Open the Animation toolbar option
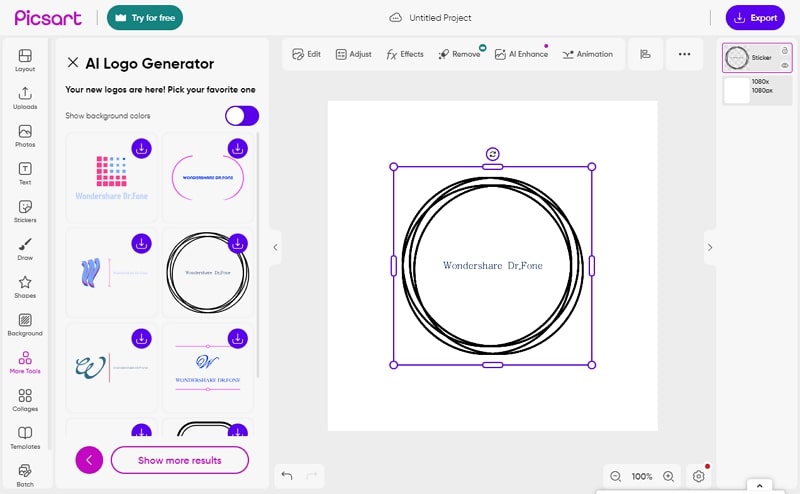Screen dimensions: 800x494 588,54
